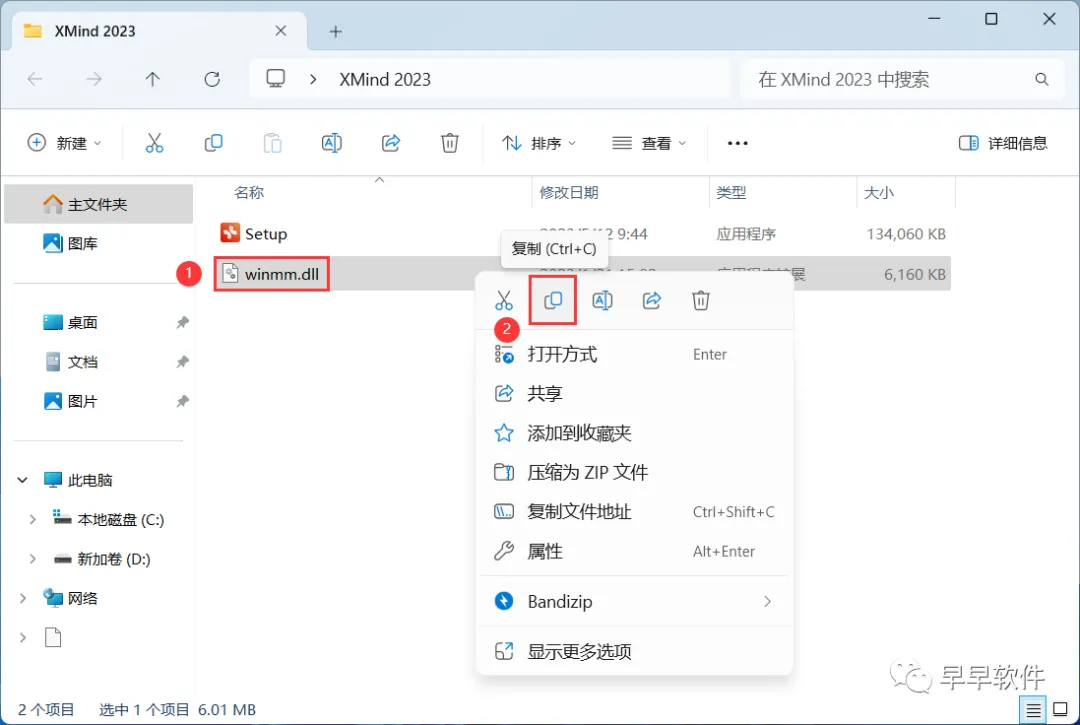Refresh the current folder
The image size is (1080, 725).
click(212, 79)
